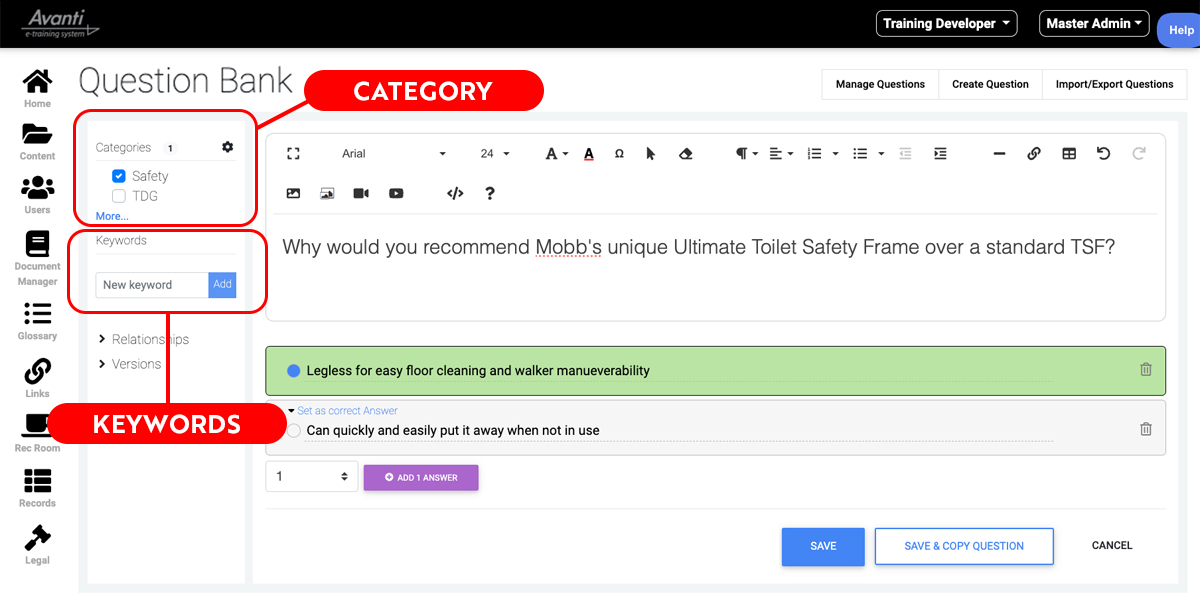Click into the question text area

715,267
